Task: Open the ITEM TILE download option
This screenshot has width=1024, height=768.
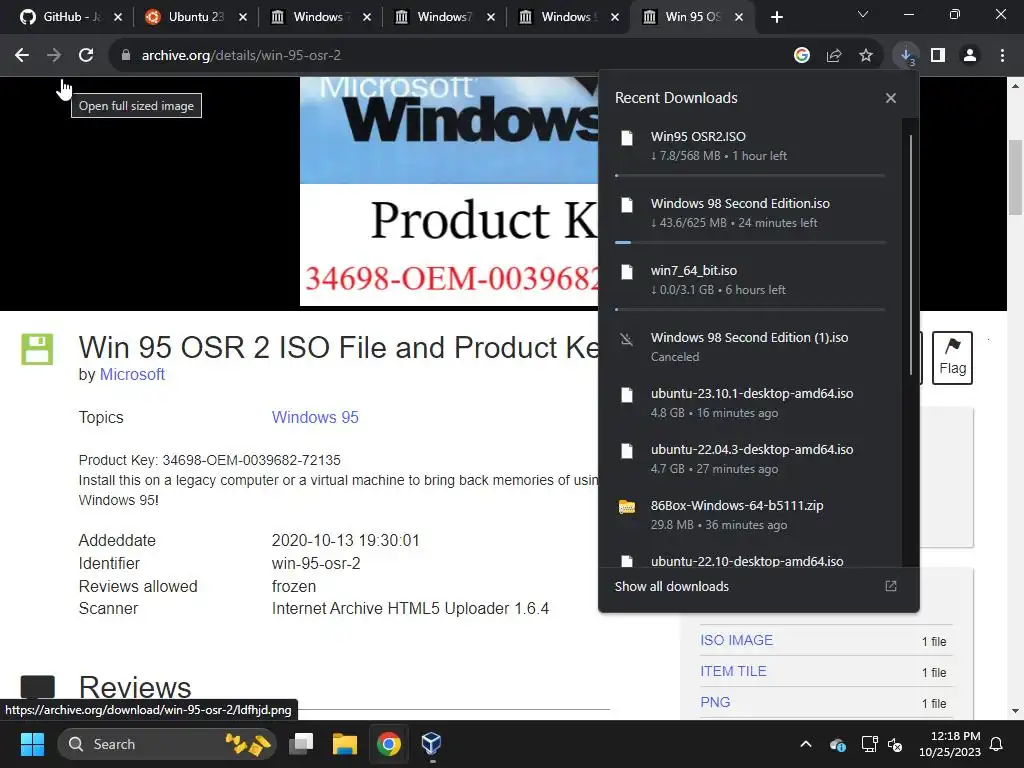Action: click(733, 671)
